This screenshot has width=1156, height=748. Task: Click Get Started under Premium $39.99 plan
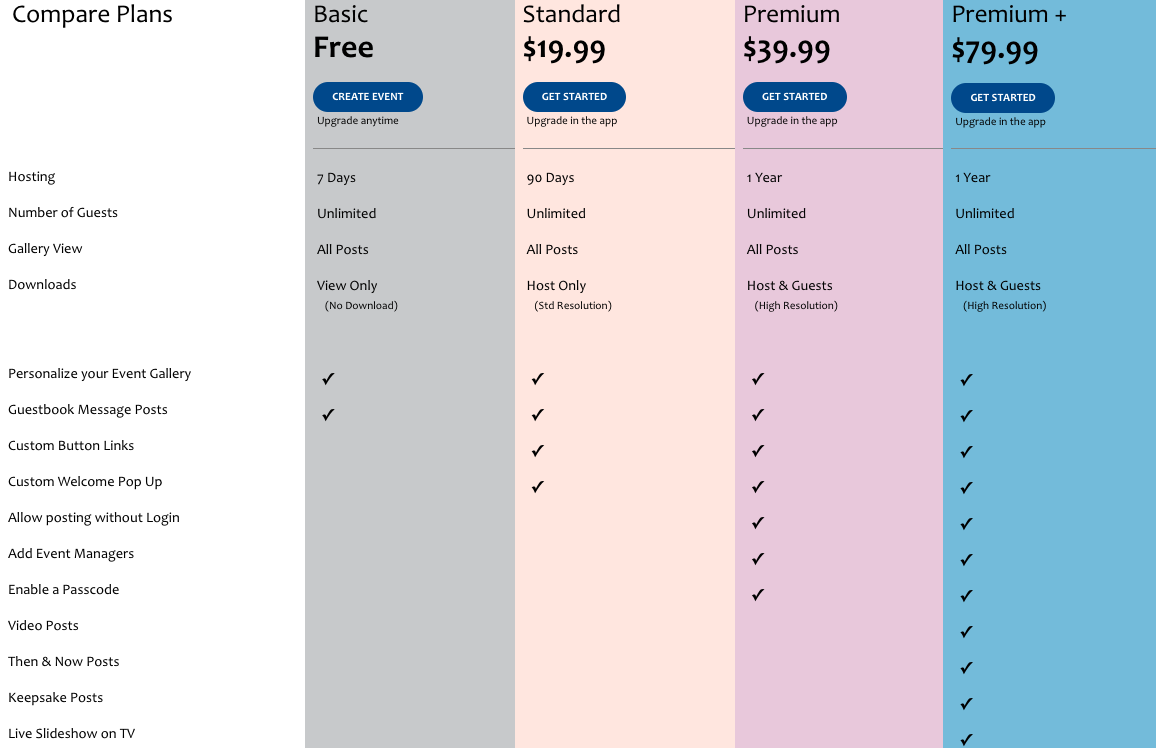tap(794, 97)
